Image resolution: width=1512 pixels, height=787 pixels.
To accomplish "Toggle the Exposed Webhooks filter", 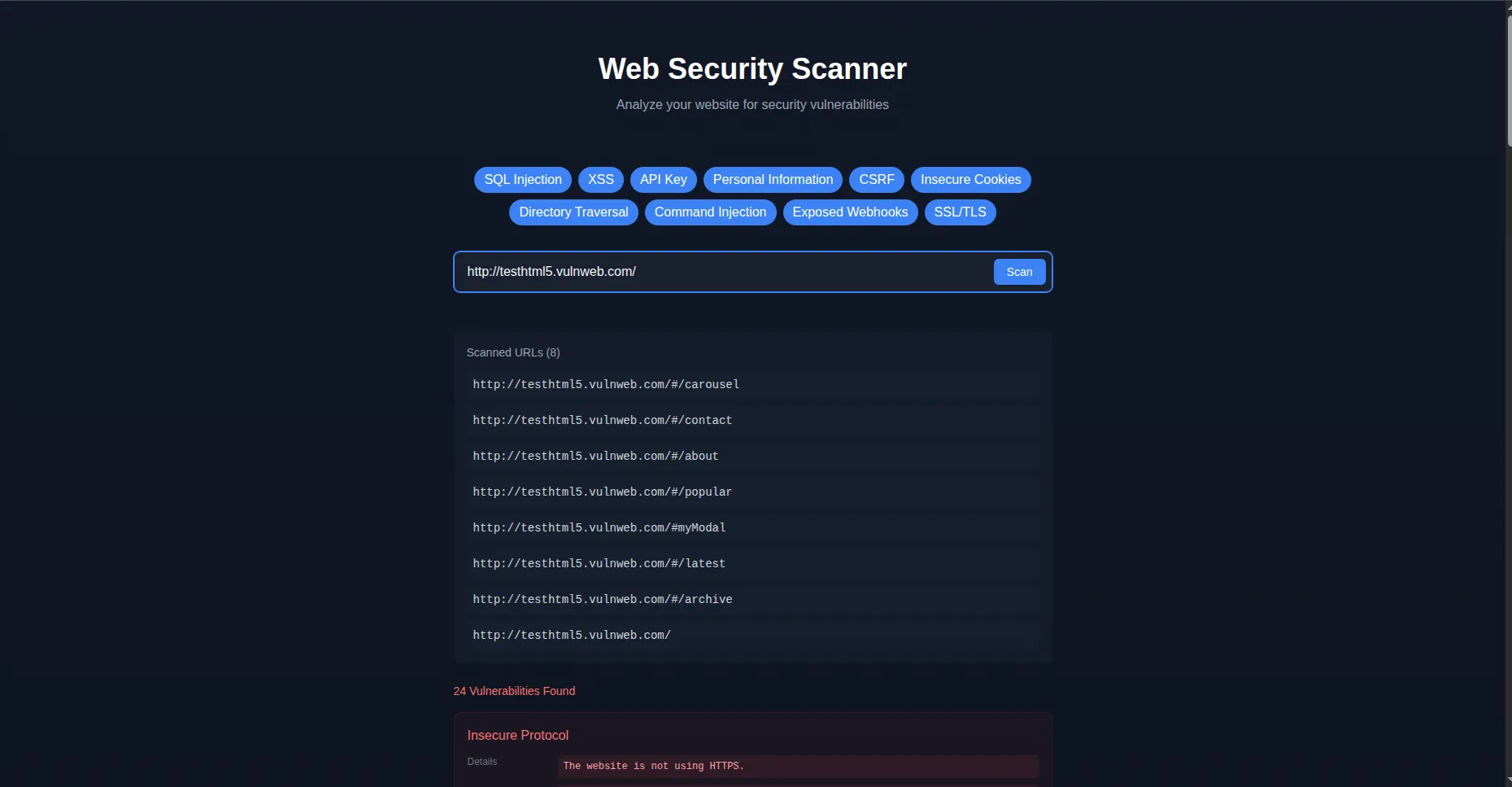I will [850, 212].
